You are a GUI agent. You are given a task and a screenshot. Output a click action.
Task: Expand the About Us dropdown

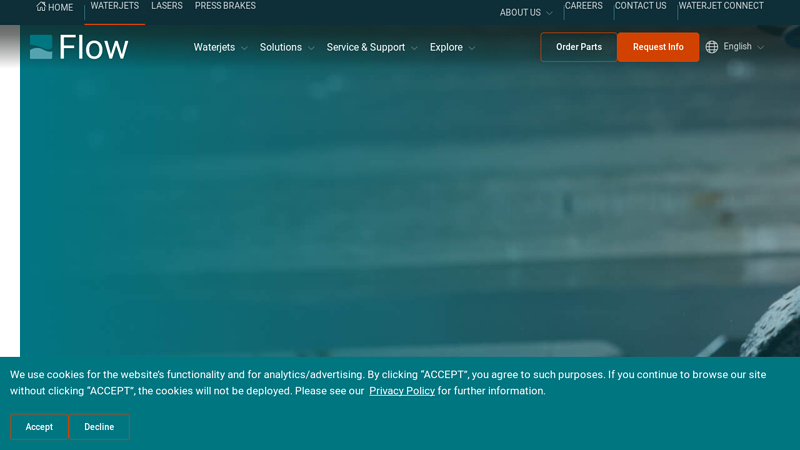526,13
